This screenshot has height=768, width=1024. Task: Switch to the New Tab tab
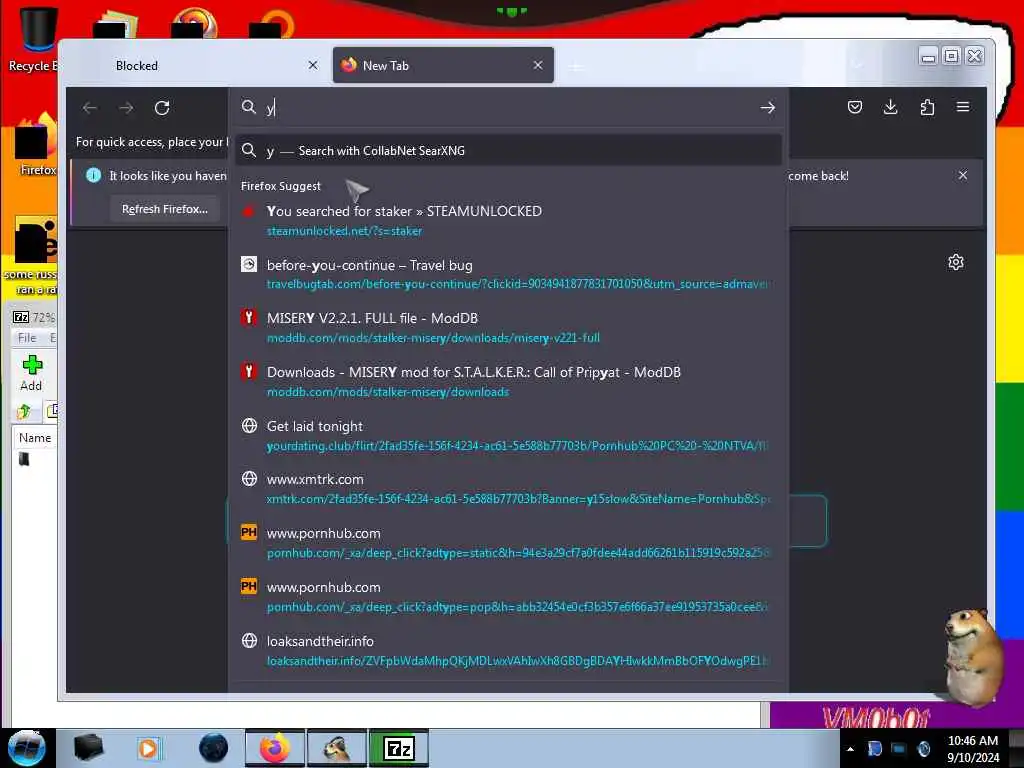pos(443,65)
